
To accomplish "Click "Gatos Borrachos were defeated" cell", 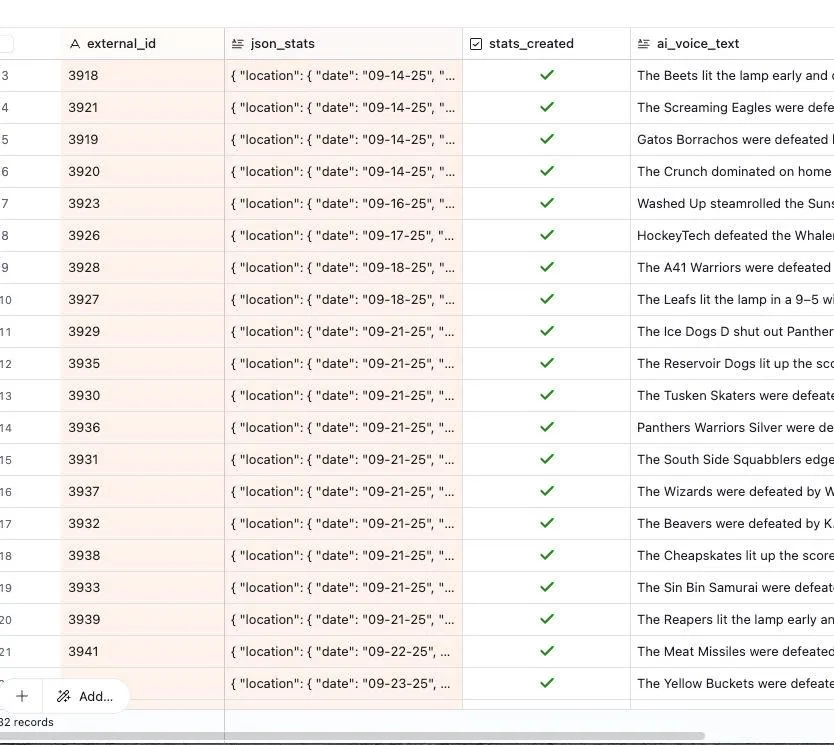I will 732,139.
